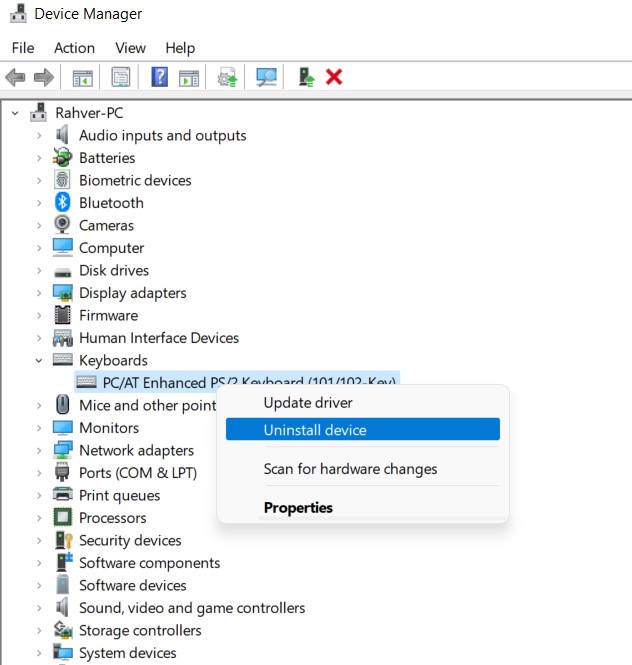Viewport: 632px width, 665px height.
Task: Select the Software devices label
Action: coord(133,585)
